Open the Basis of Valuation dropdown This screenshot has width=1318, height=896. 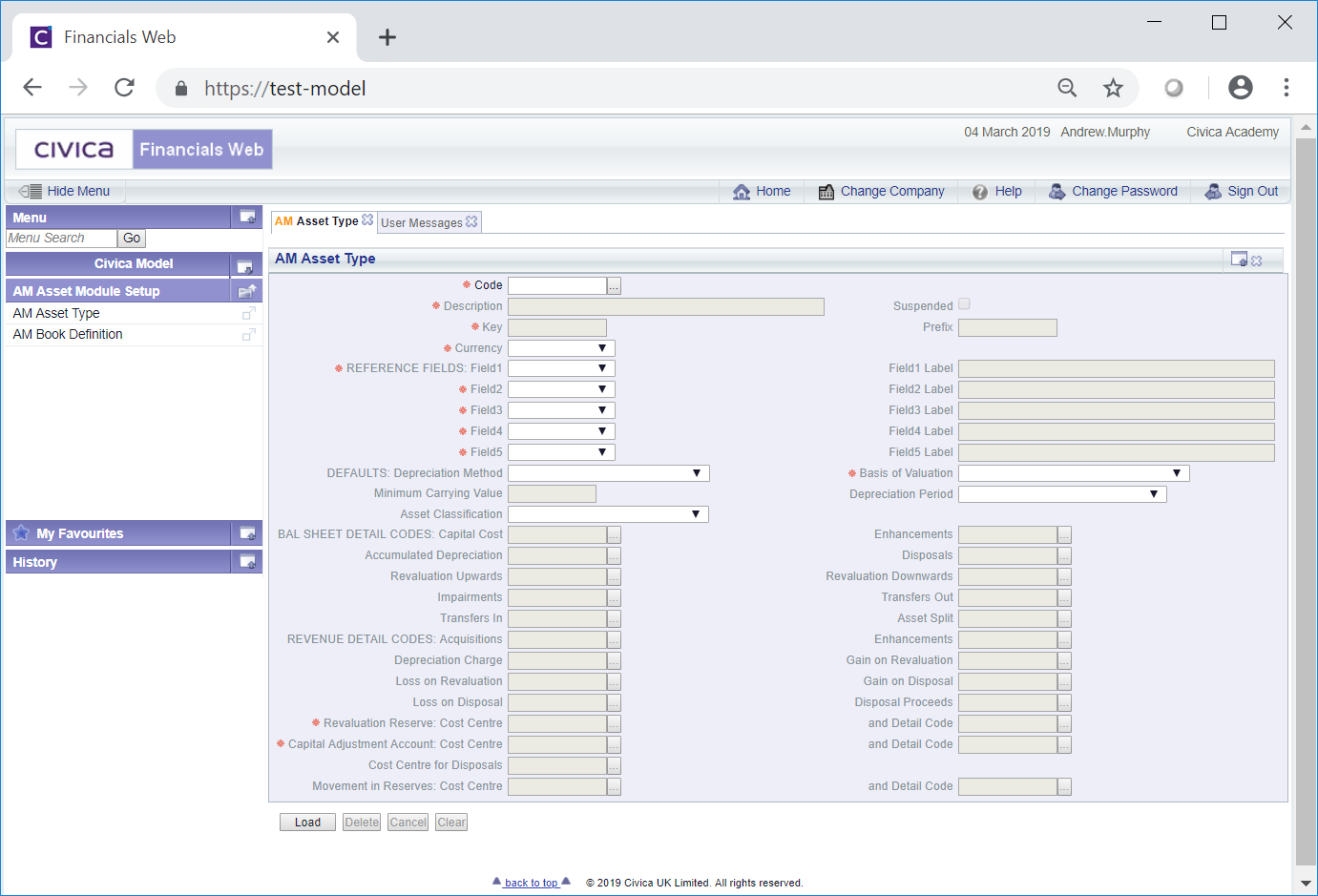(x=1074, y=473)
